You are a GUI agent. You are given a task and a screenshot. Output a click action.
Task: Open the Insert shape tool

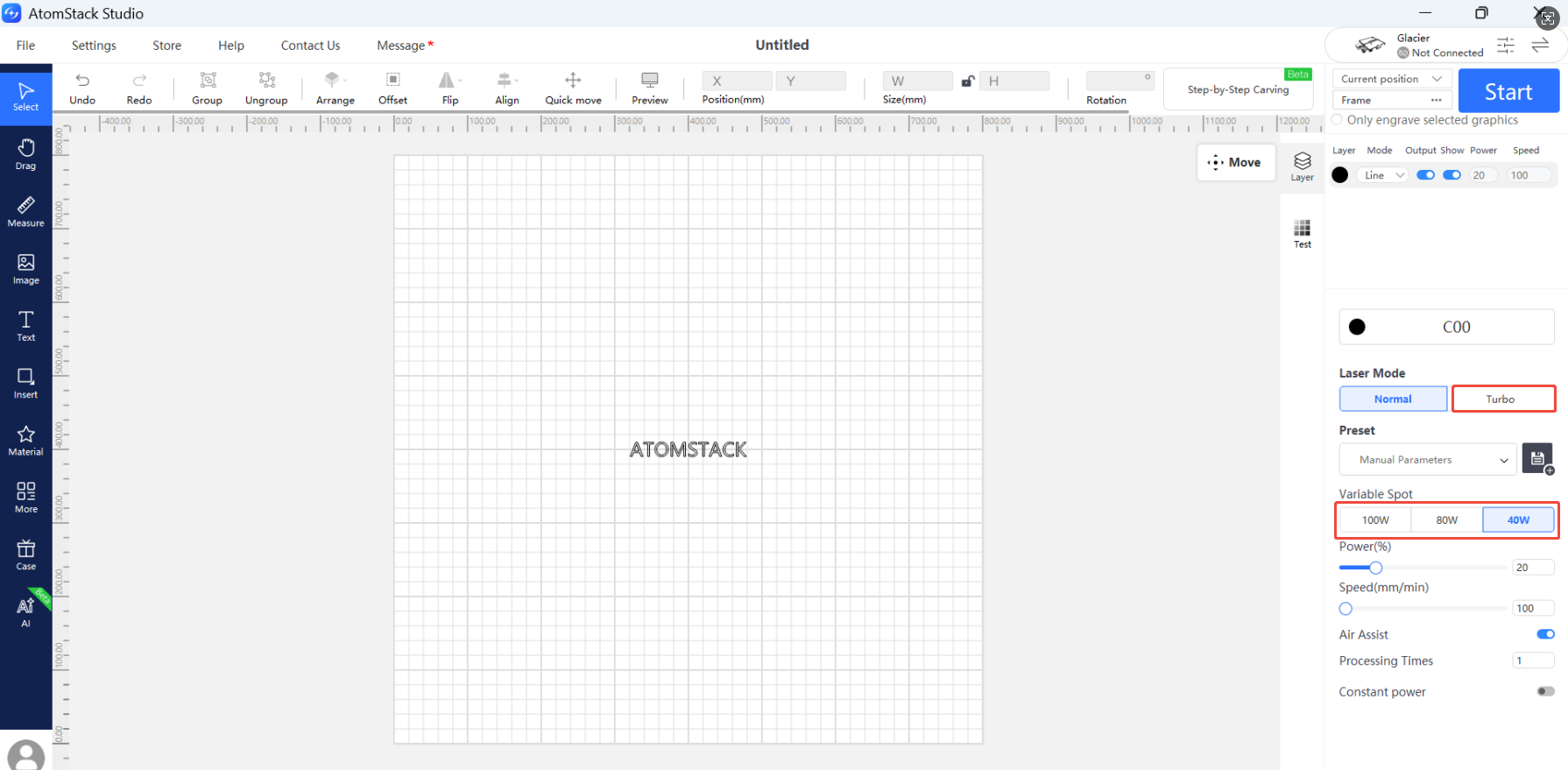(x=26, y=383)
